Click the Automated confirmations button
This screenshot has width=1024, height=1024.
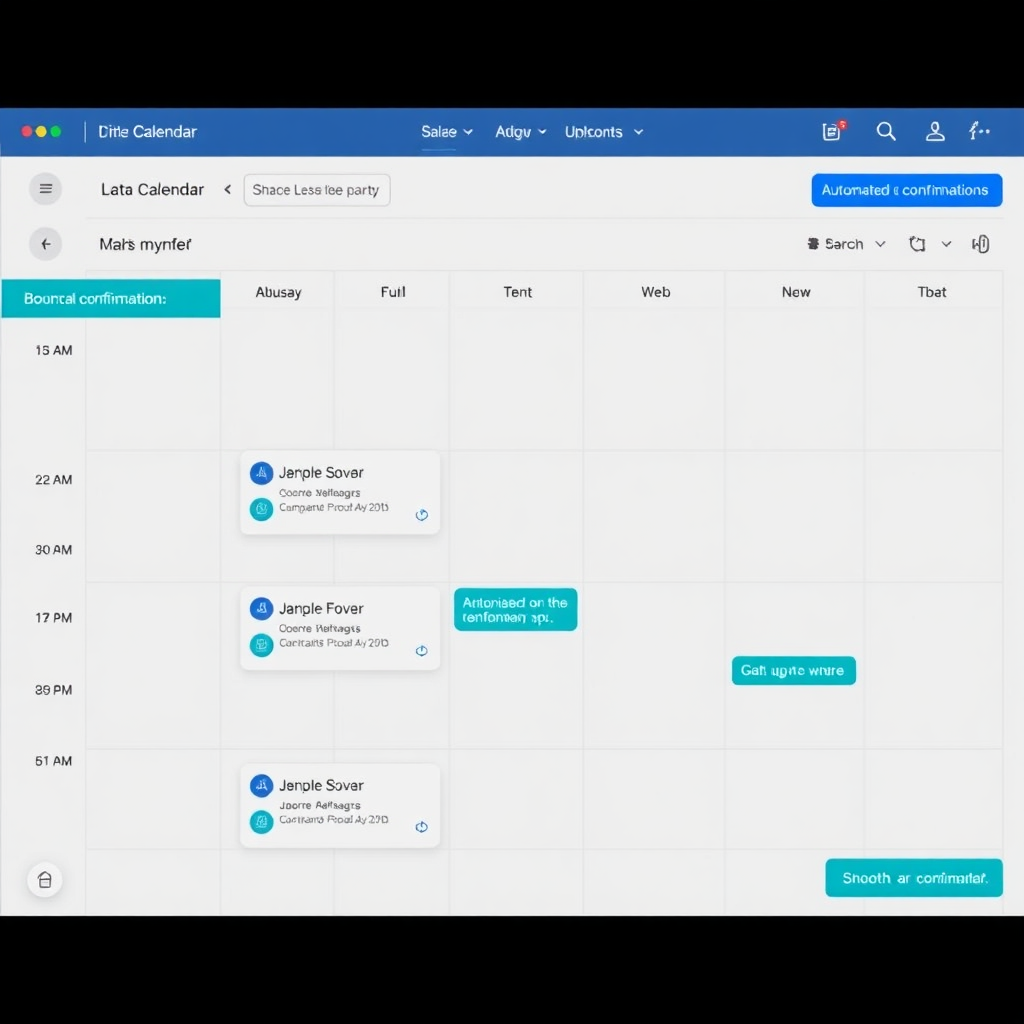click(x=906, y=190)
